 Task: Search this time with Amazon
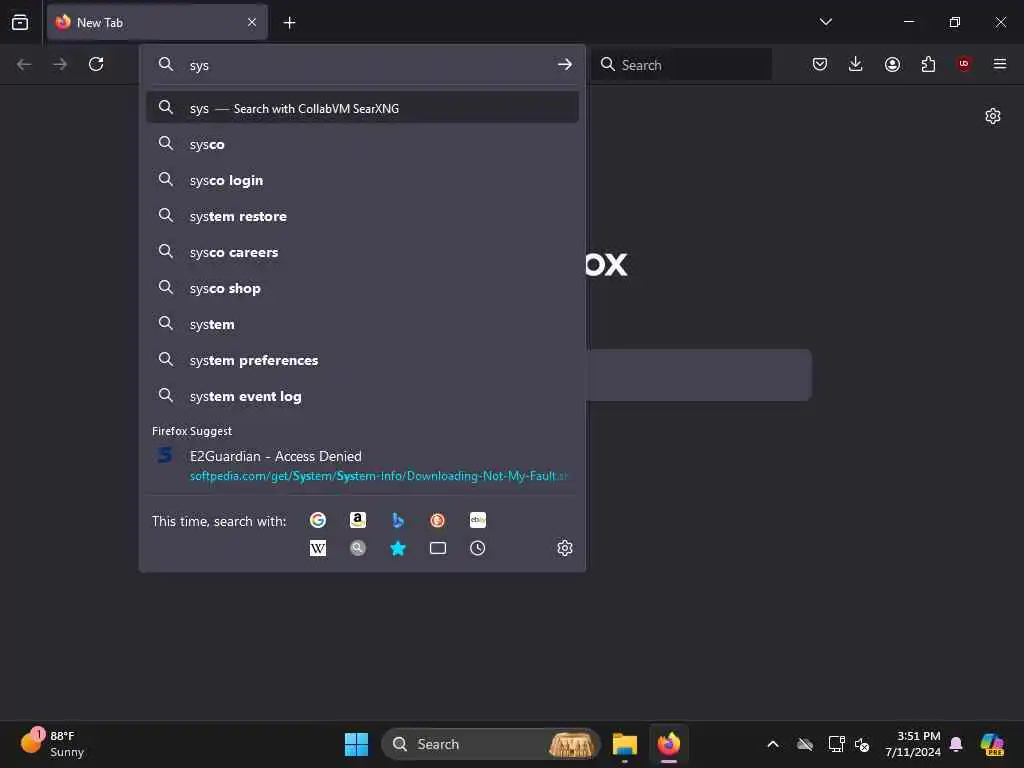[358, 520]
